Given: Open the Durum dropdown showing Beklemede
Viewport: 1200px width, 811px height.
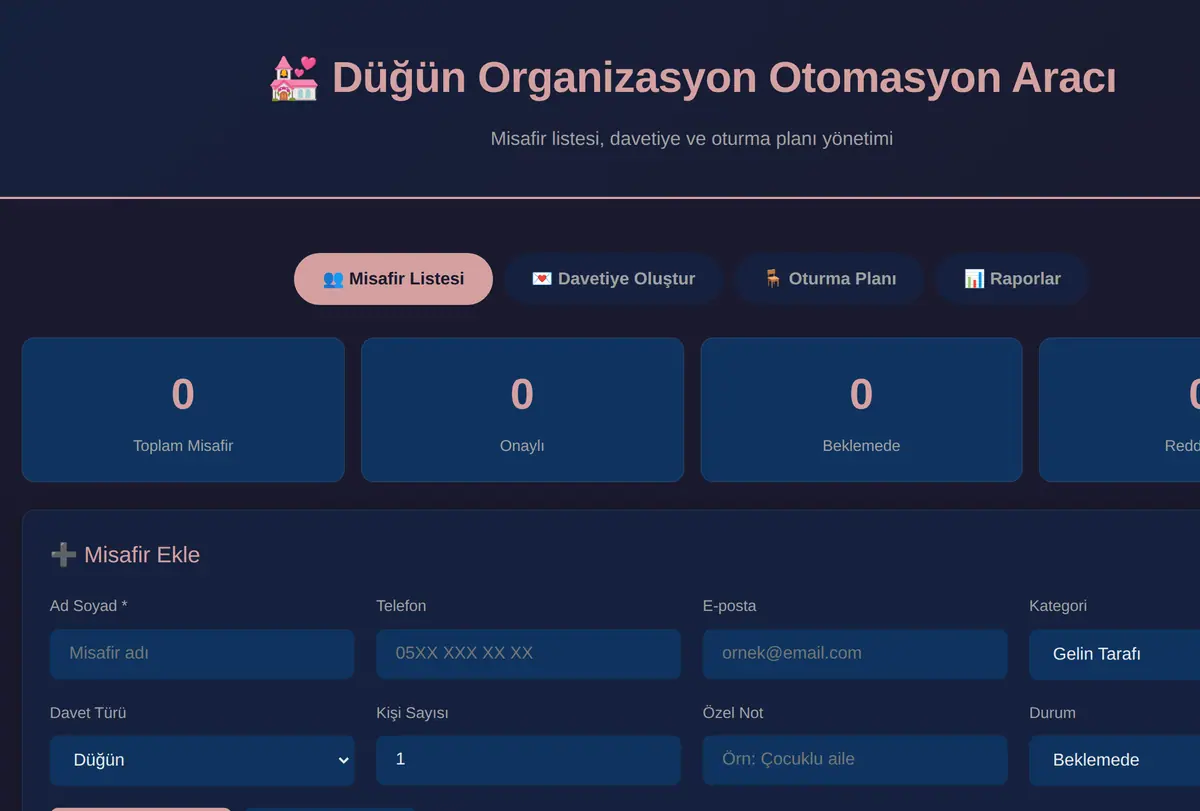Looking at the screenshot, I should [1115, 760].
